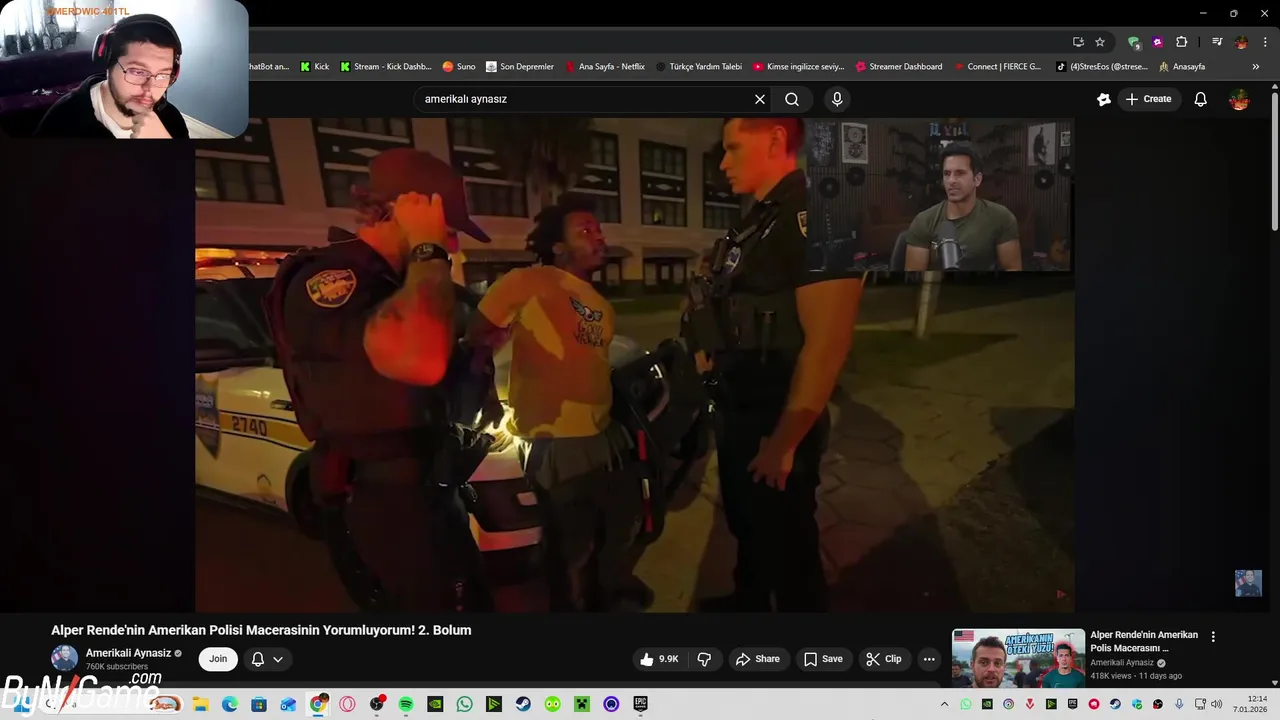Click the channel watermark in video corner
The image size is (1280, 720).
1248,583
